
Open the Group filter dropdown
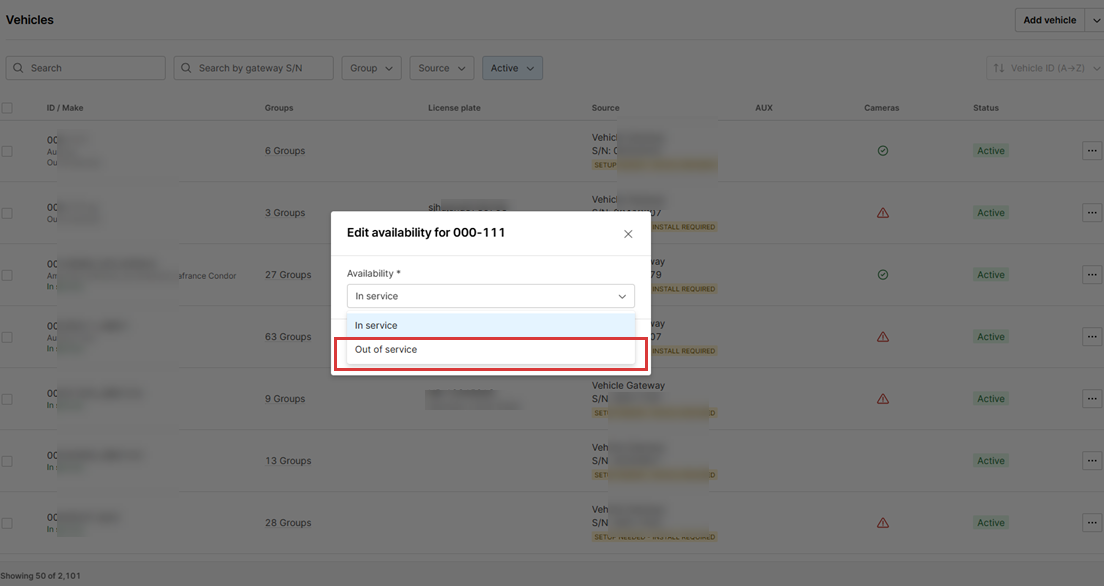tap(372, 68)
